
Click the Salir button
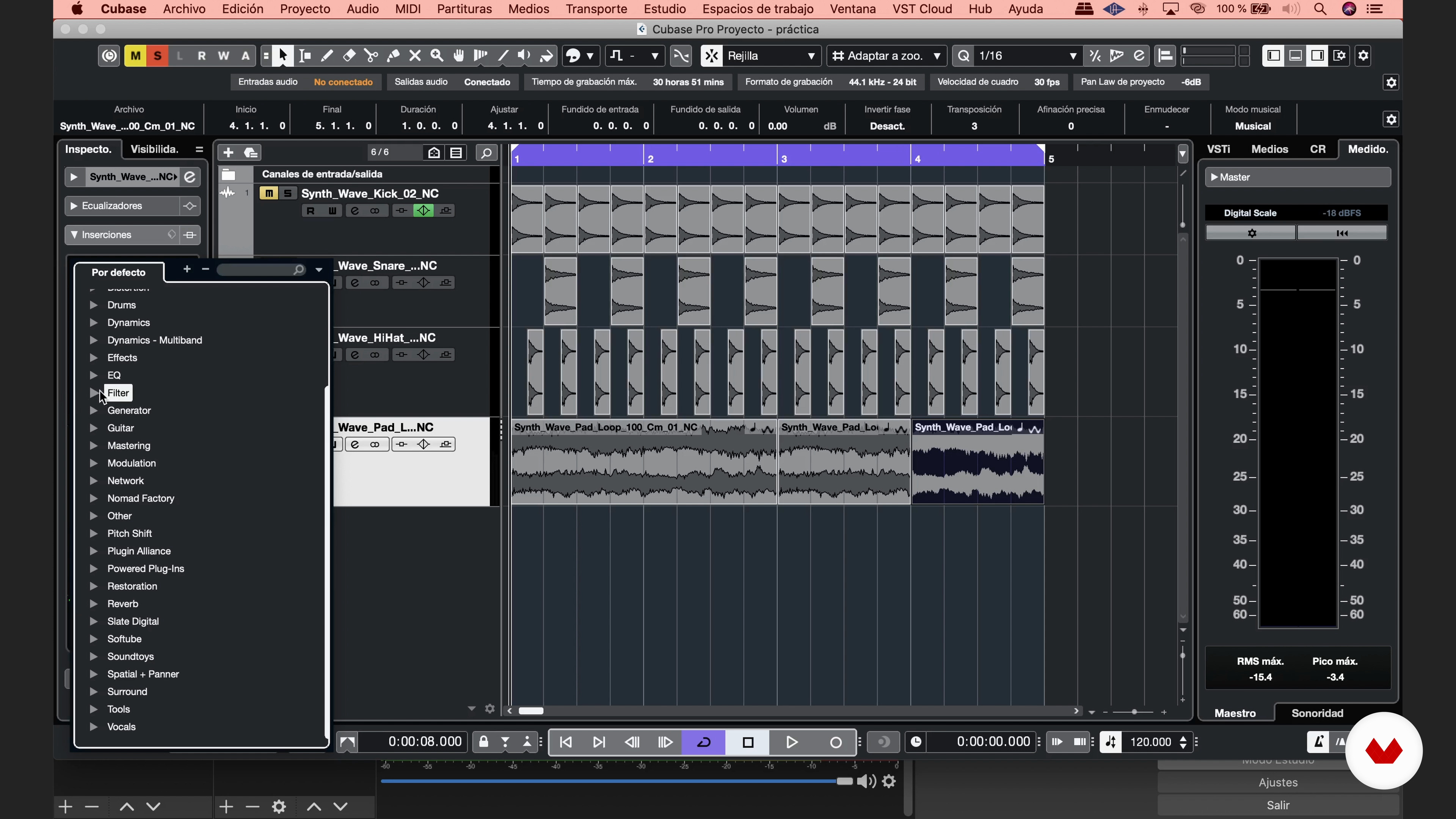coord(1278,805)
